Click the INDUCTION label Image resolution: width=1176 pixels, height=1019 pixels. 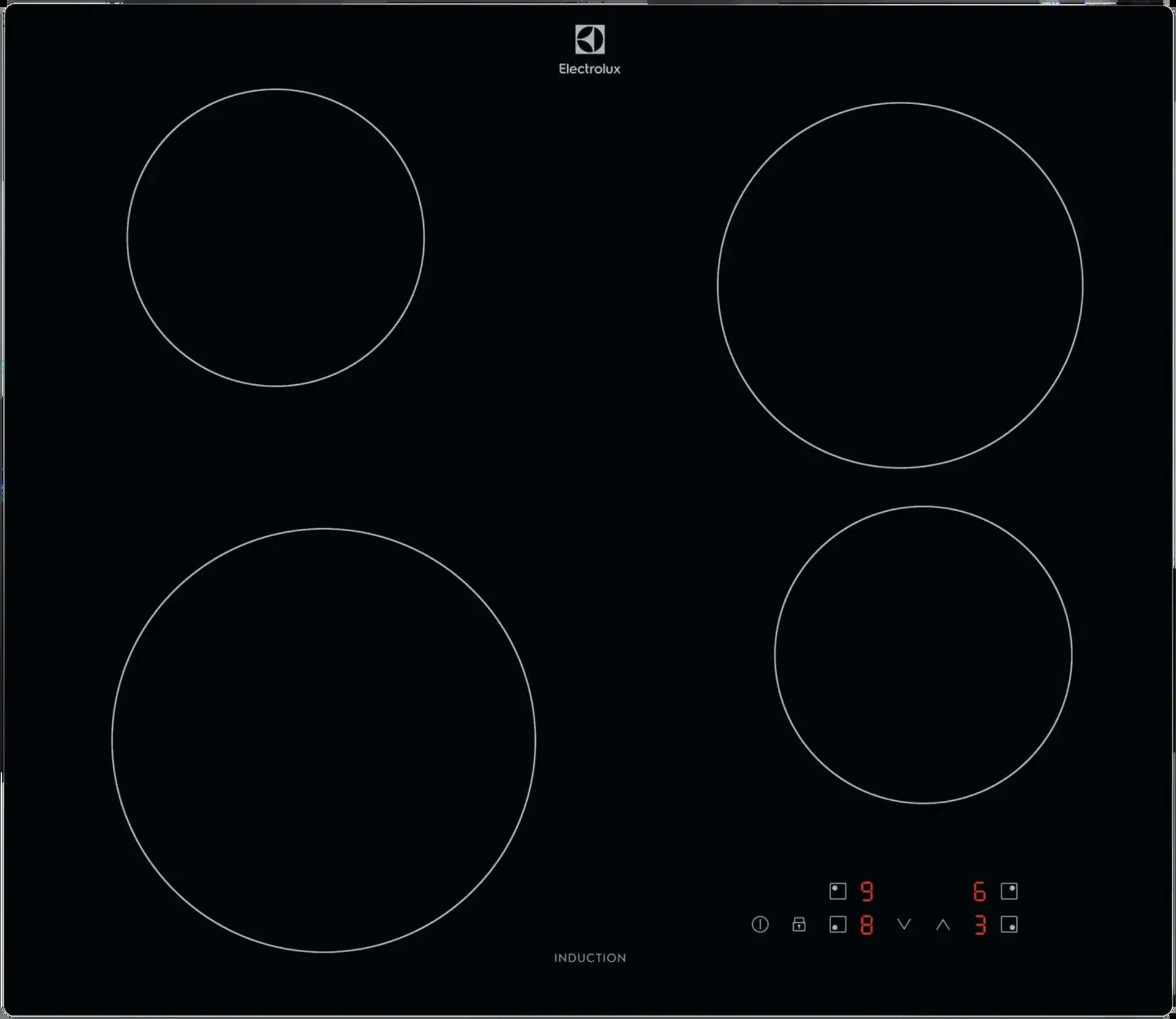590,957
